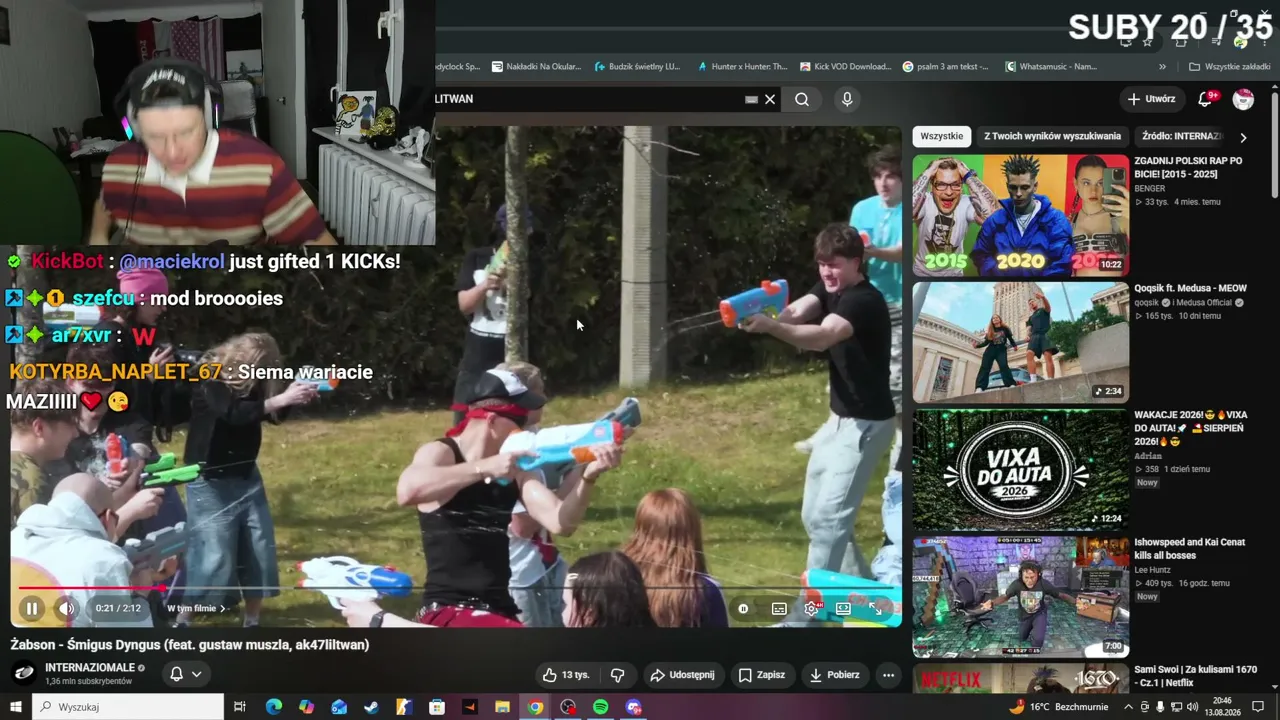
Task: Open the YouTube account avatar menu
Action: click(x=1243, y=99)
